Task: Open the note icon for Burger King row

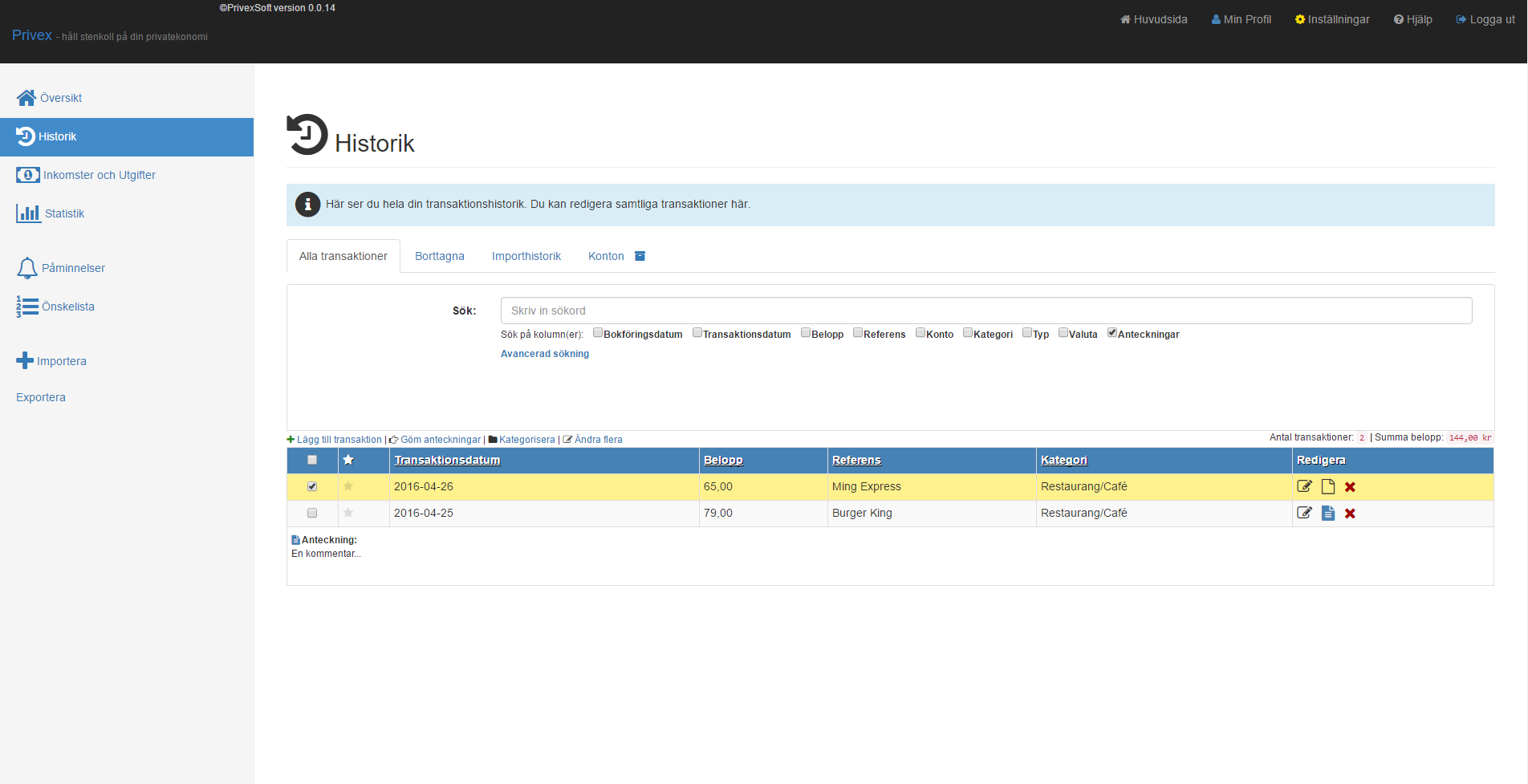Action: pyautogui.click(x=1328, y=513)
